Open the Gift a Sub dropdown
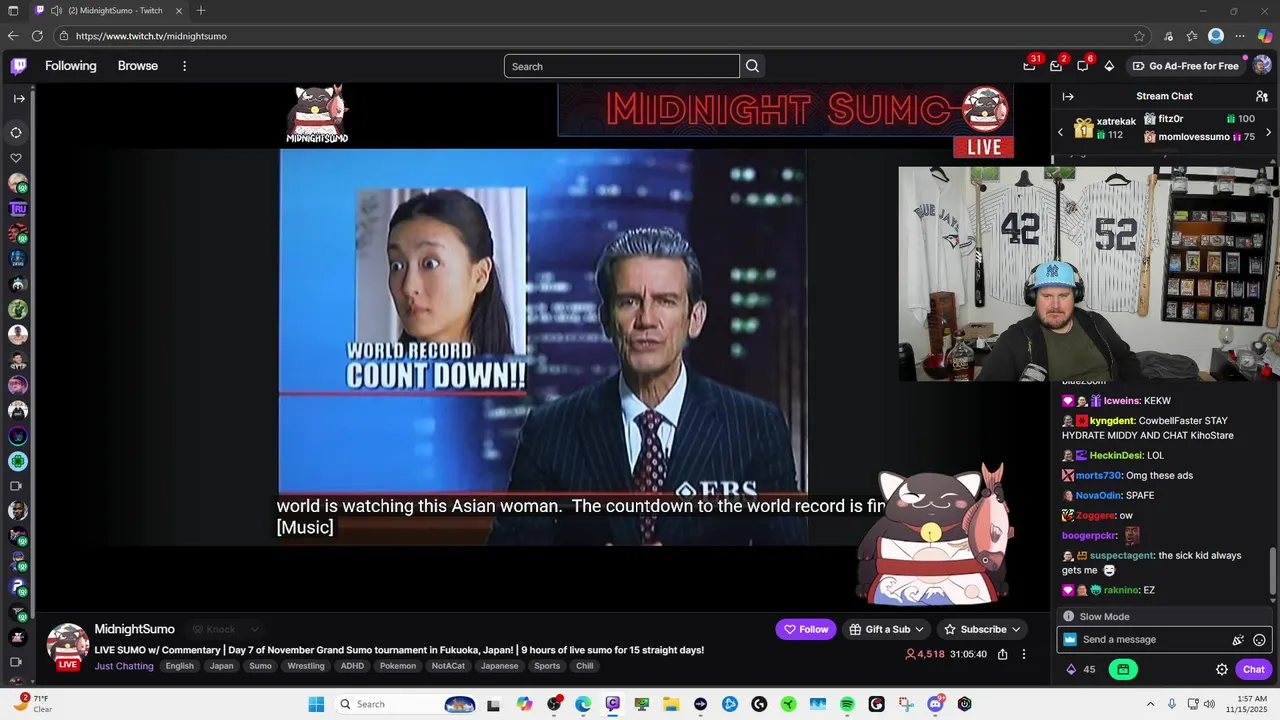1280x720 pixels. 887,629
